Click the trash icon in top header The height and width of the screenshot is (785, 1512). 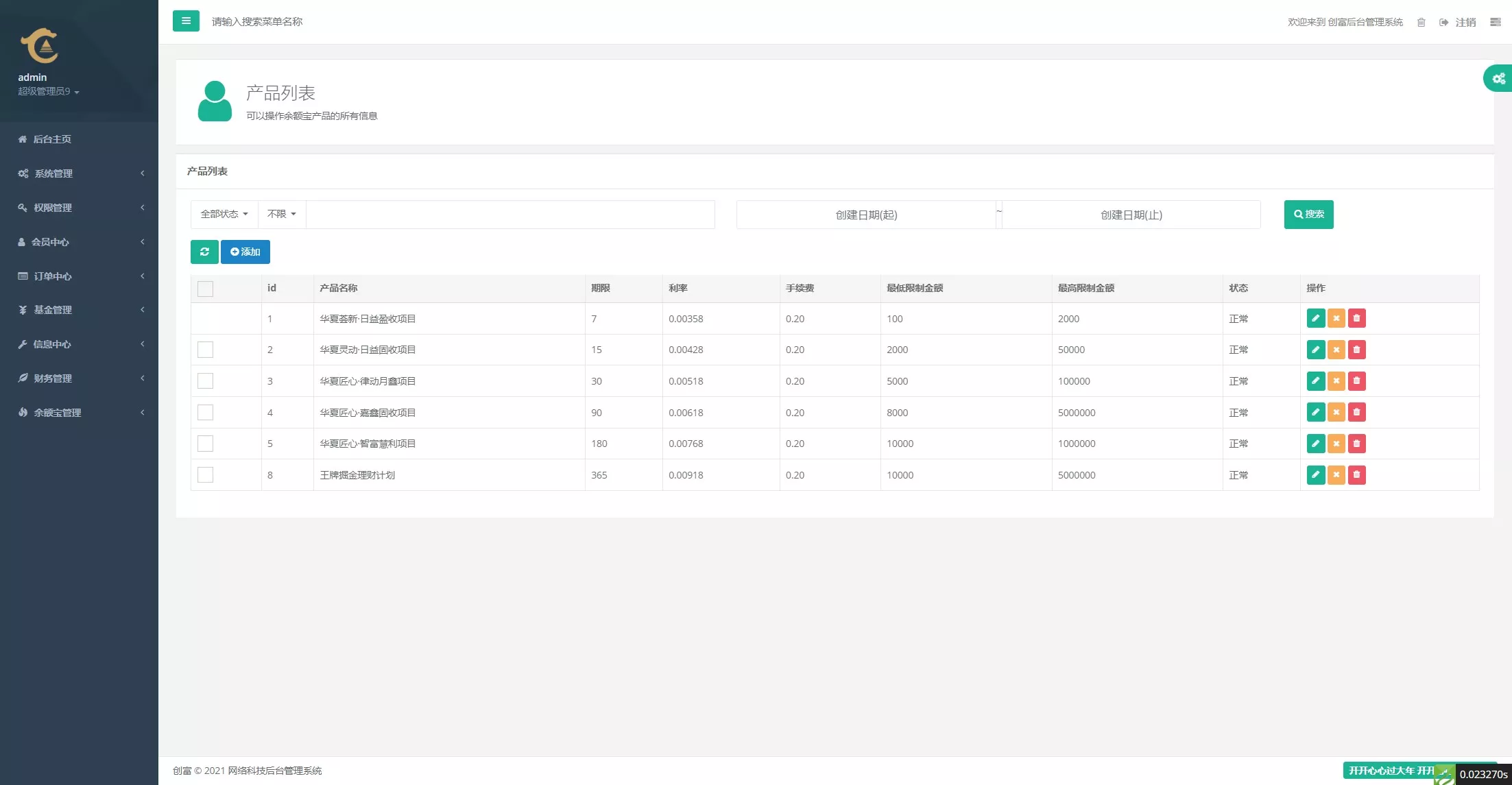(1421, 23)
